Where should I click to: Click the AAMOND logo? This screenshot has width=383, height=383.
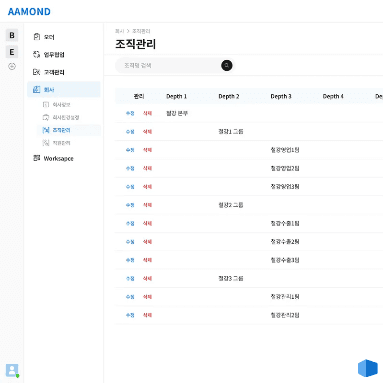coord(29,12)
